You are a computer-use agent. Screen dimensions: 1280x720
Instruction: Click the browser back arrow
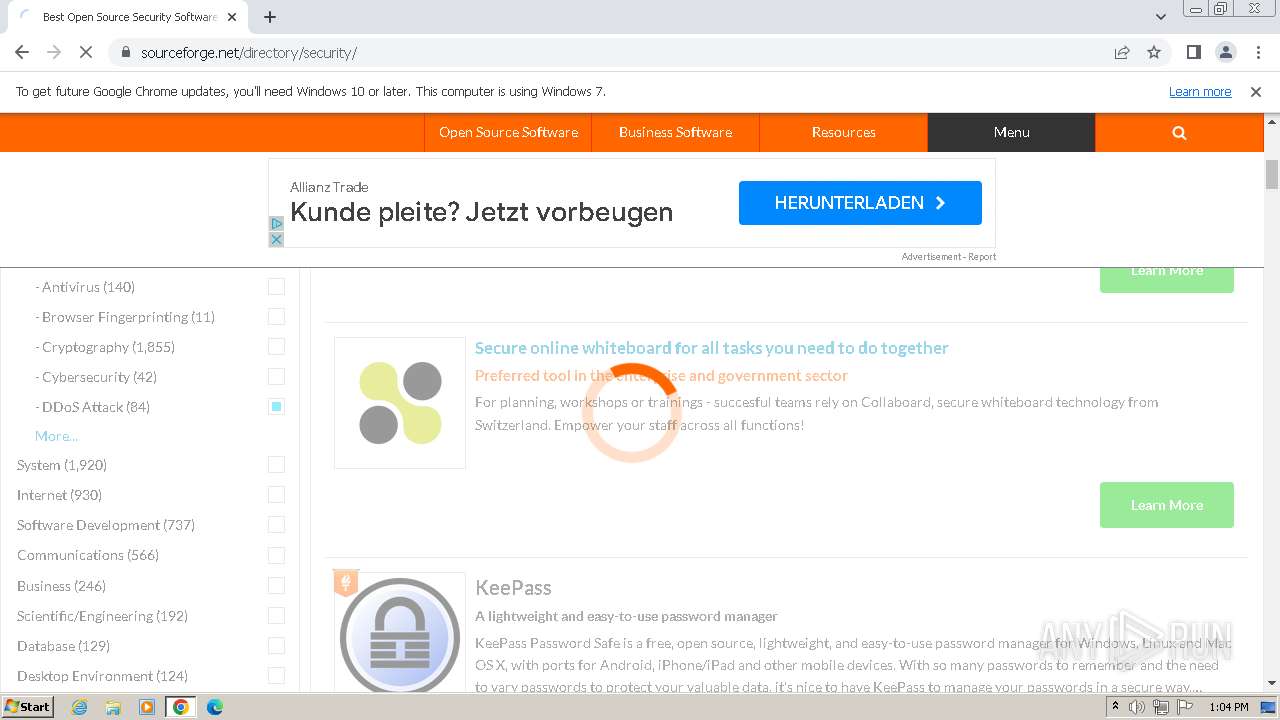(22, 52)
